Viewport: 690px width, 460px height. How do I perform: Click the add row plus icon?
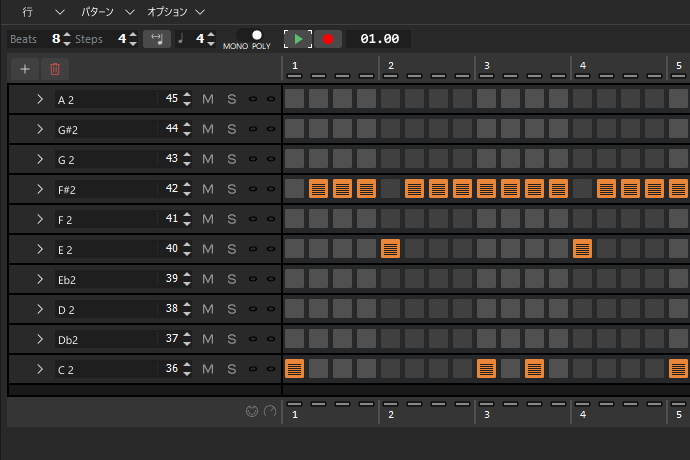click(24, 69)
